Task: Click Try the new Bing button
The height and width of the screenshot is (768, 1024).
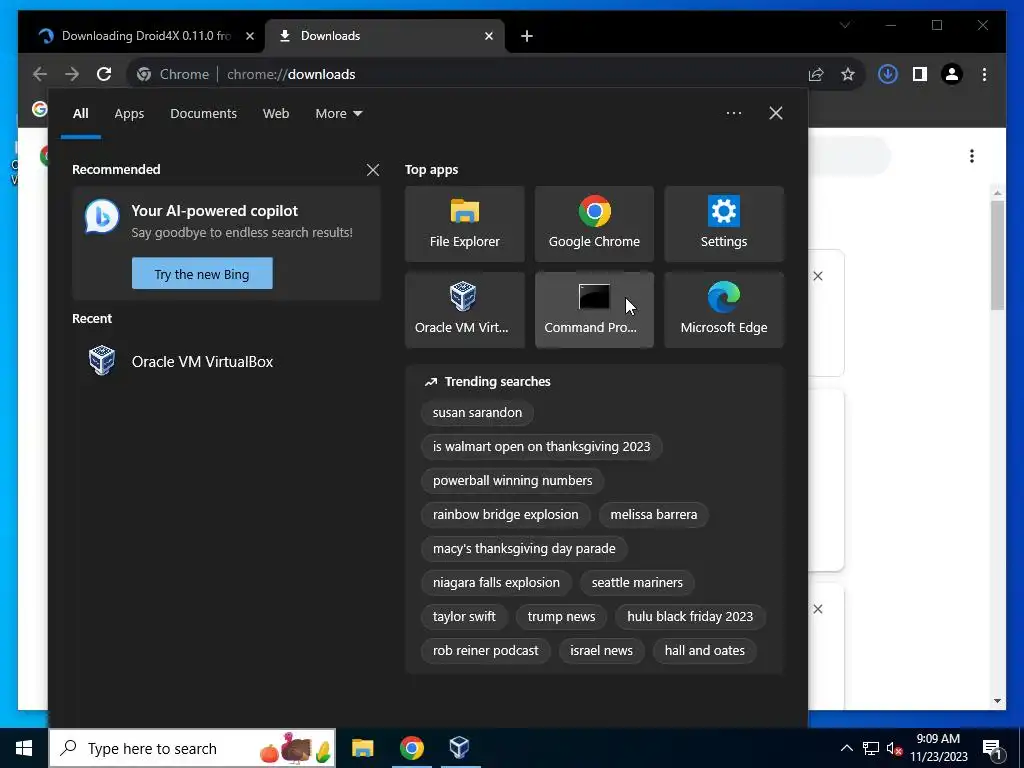Action: (202, 274)
